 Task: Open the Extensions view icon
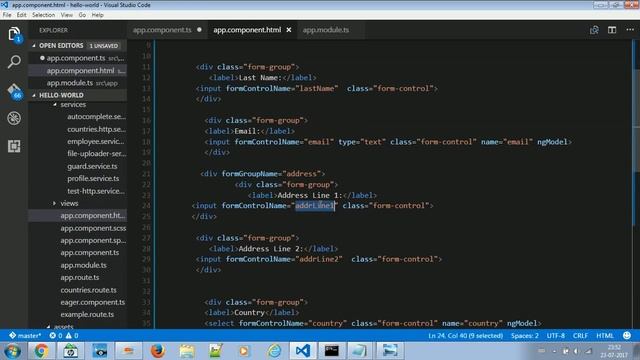click(14, 146)
